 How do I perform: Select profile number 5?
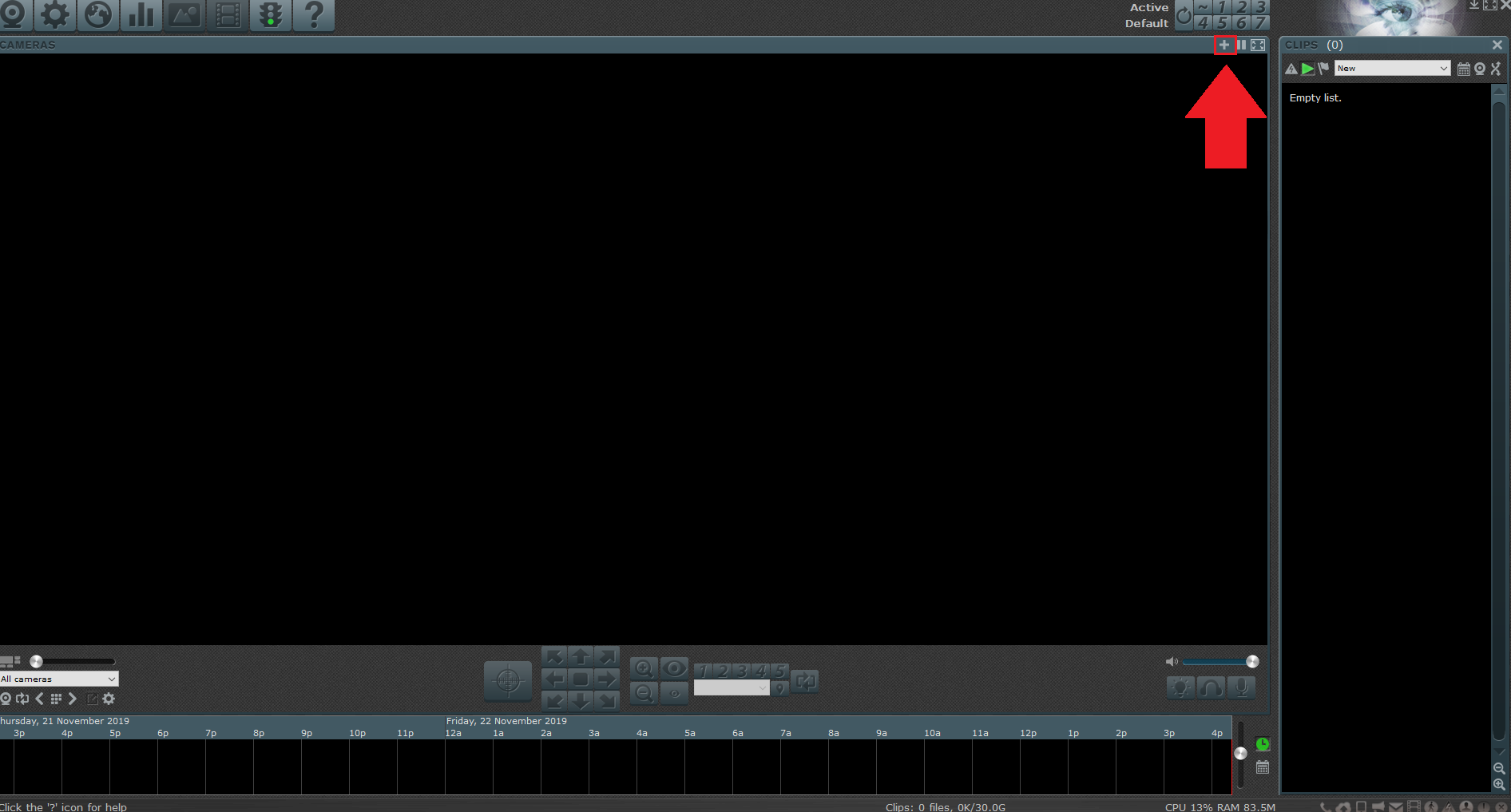pos(1222,23)
